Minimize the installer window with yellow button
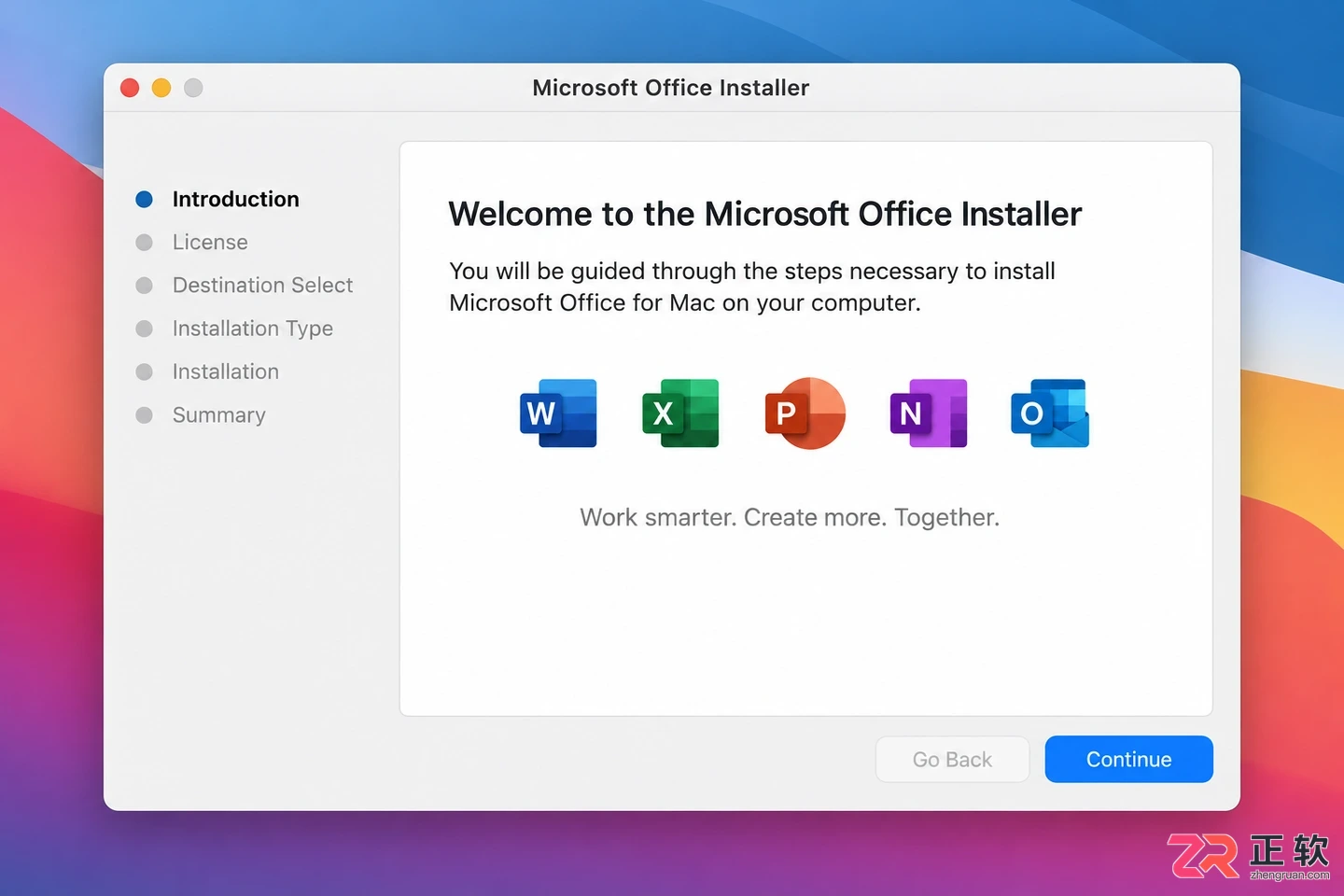 click(x=161, y=88)
